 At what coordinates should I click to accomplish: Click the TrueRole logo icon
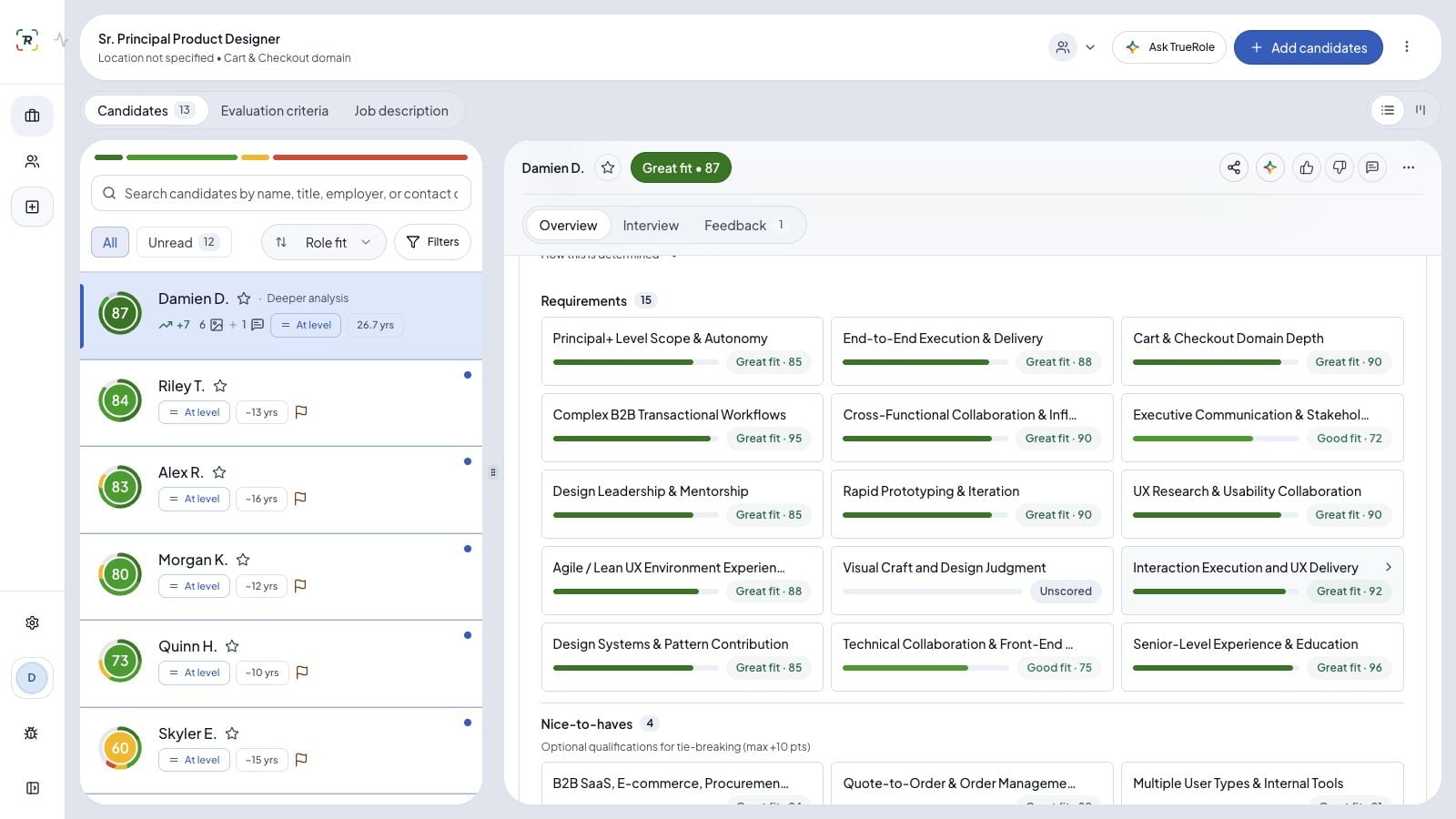tap(27, 40)
